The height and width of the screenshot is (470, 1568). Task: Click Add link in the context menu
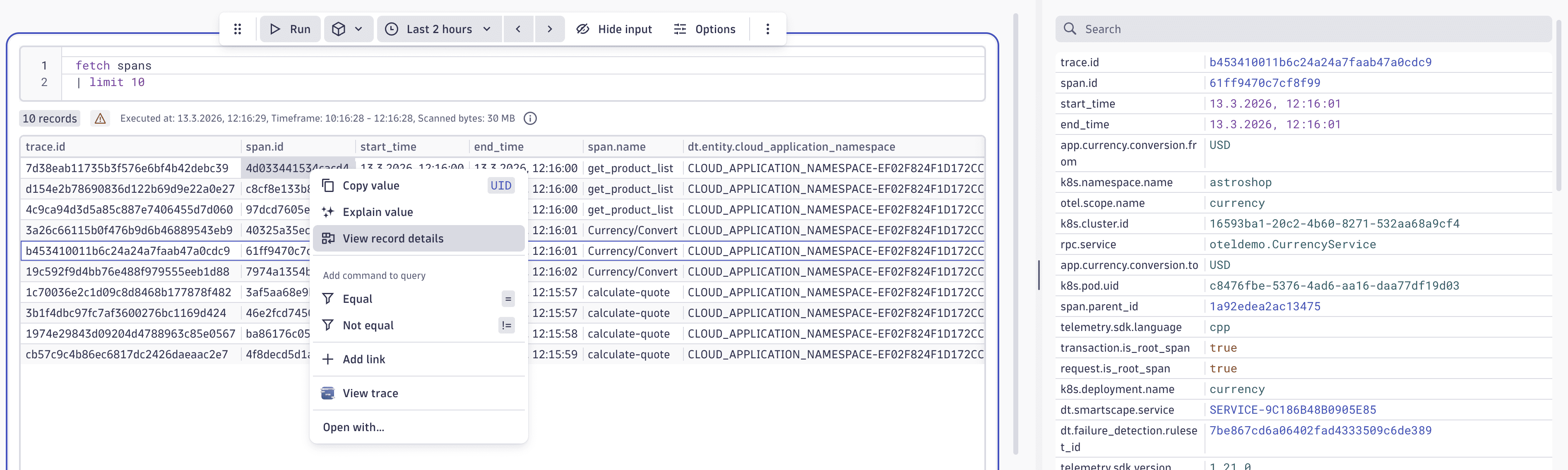pyautogui.click(x=363, y=359)
